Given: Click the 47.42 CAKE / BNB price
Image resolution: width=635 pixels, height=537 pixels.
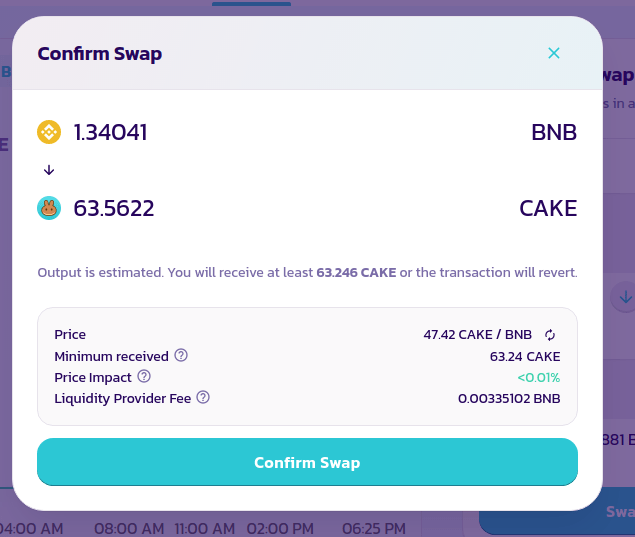Looking at the screenshot, I should 477,335.
